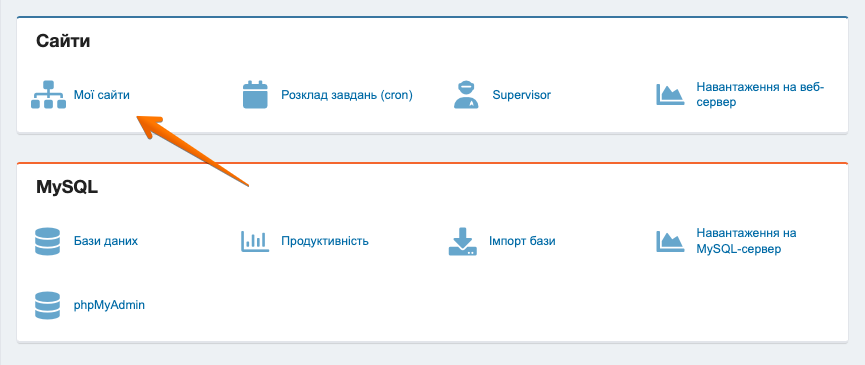Open the Мої сайти link

click(x=102, y=95)
